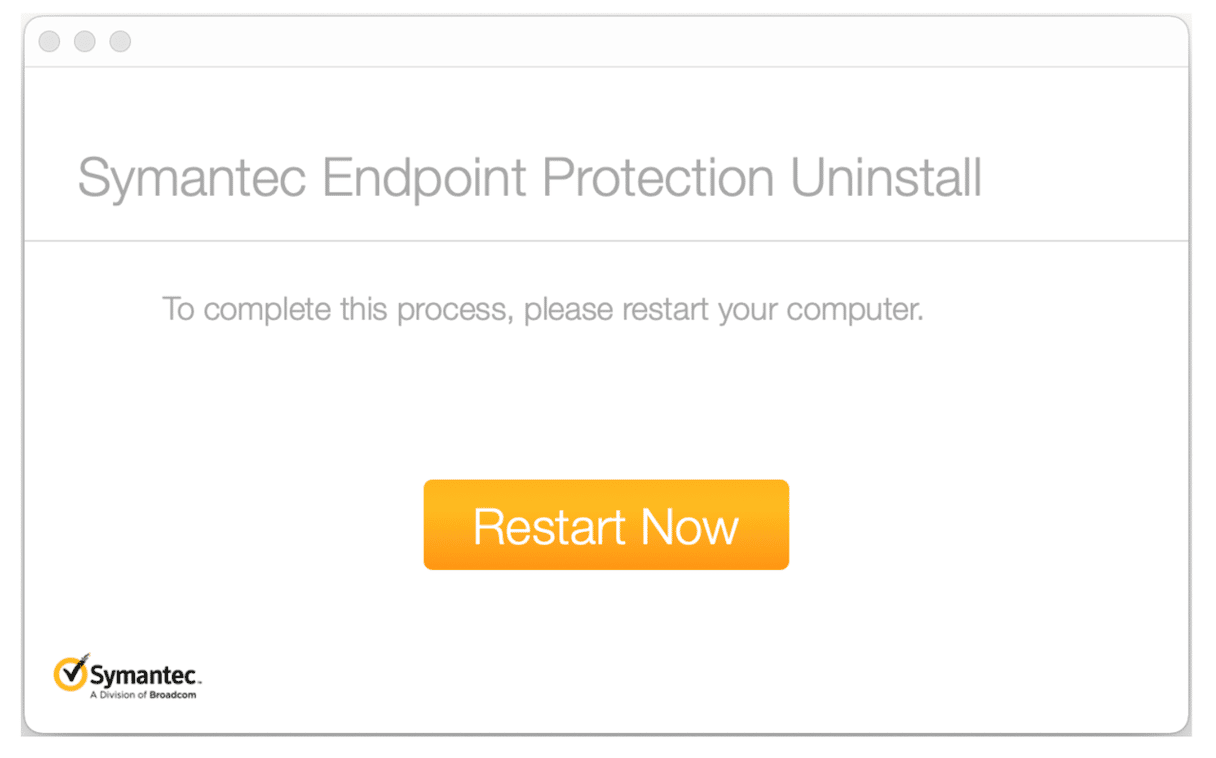Click the word 'Now' on orange button
This screenshot has width=1216, height=758.
click(x=690, y=526)
